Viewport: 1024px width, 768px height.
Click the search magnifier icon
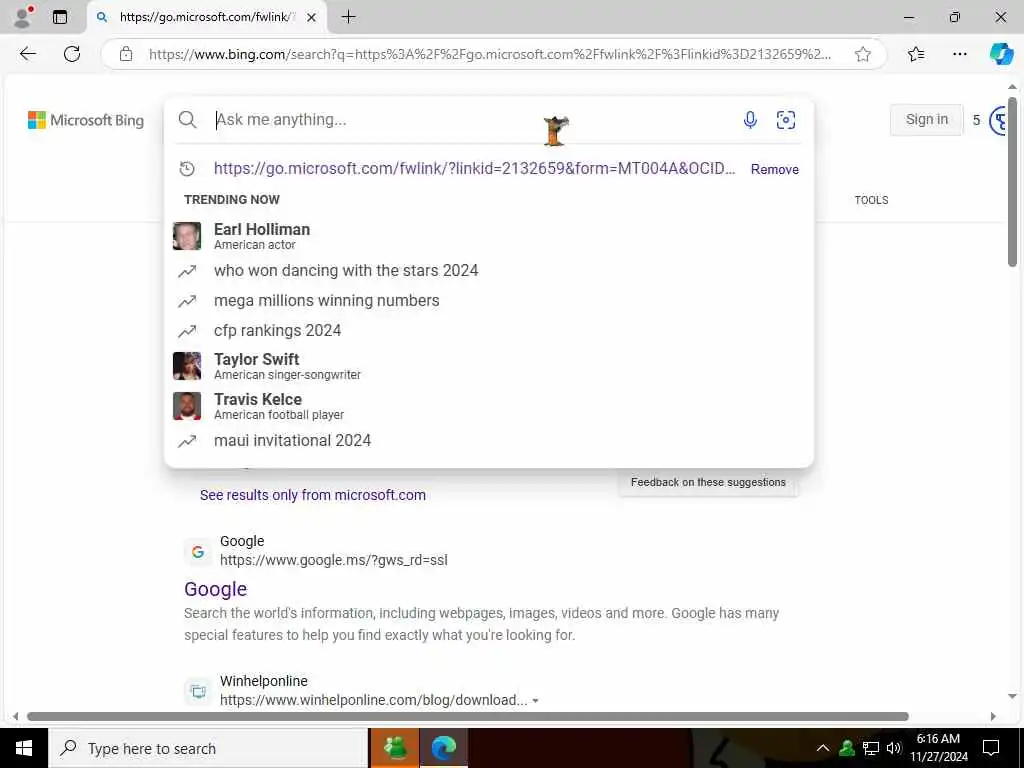pos(187,120)
